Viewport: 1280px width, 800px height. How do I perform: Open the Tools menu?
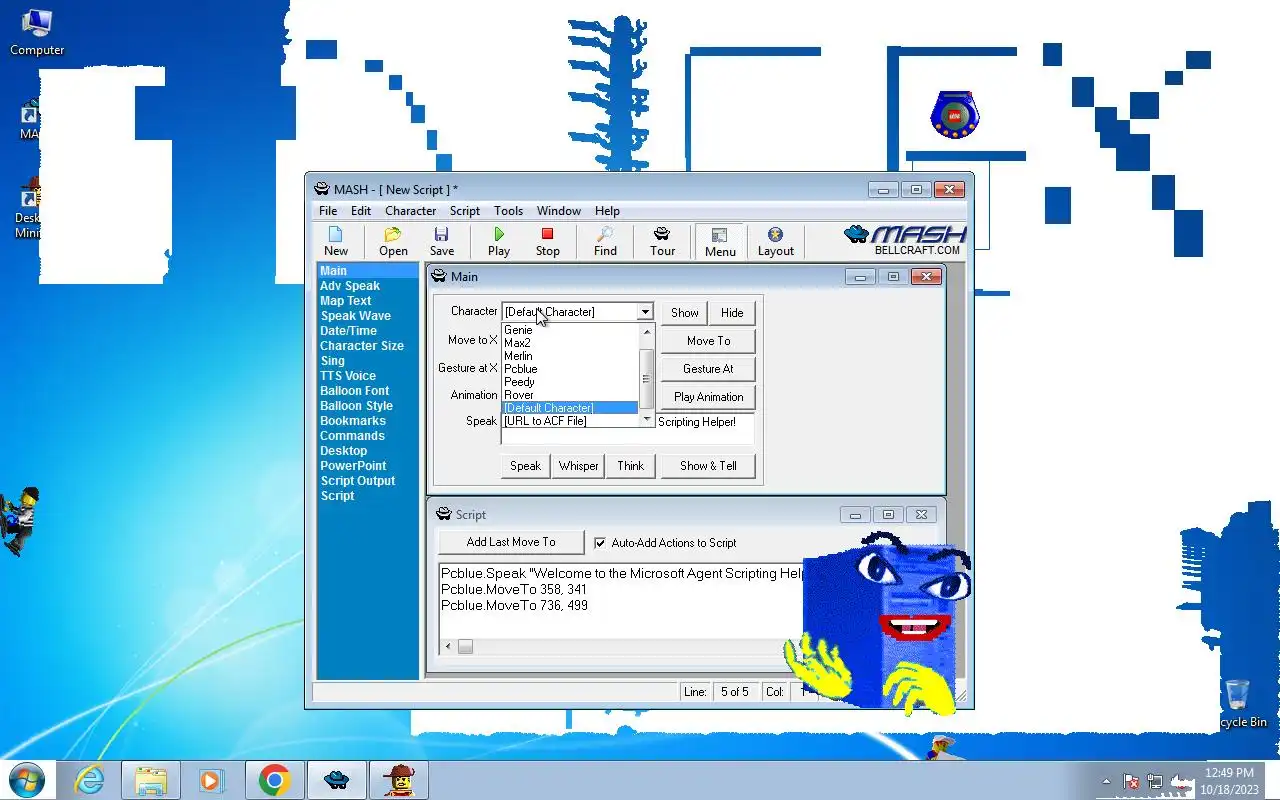click(508, 211)
